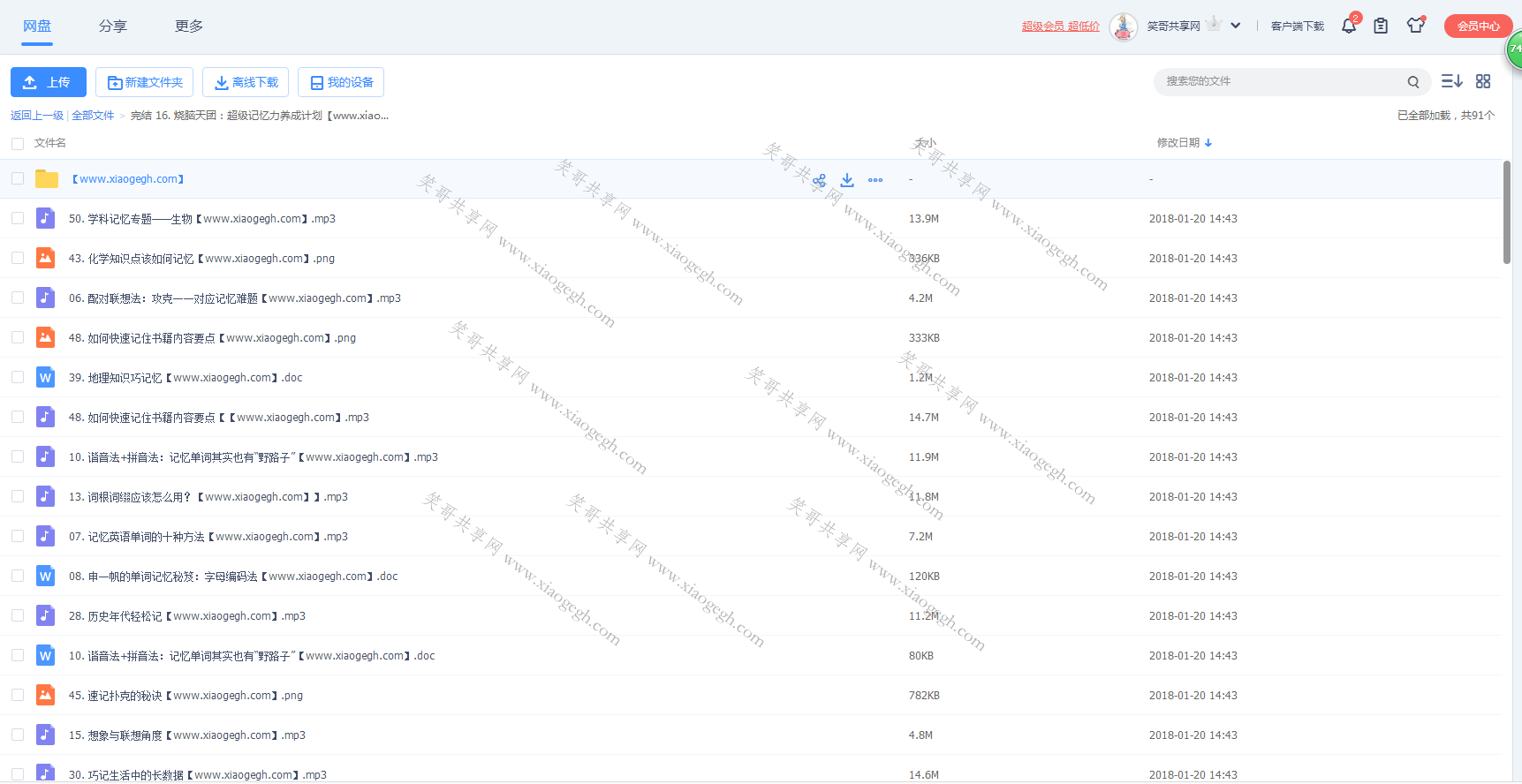Check the box for 43. 化学知识点 png
Screen dimensions: 1522x784
[18, 258]
